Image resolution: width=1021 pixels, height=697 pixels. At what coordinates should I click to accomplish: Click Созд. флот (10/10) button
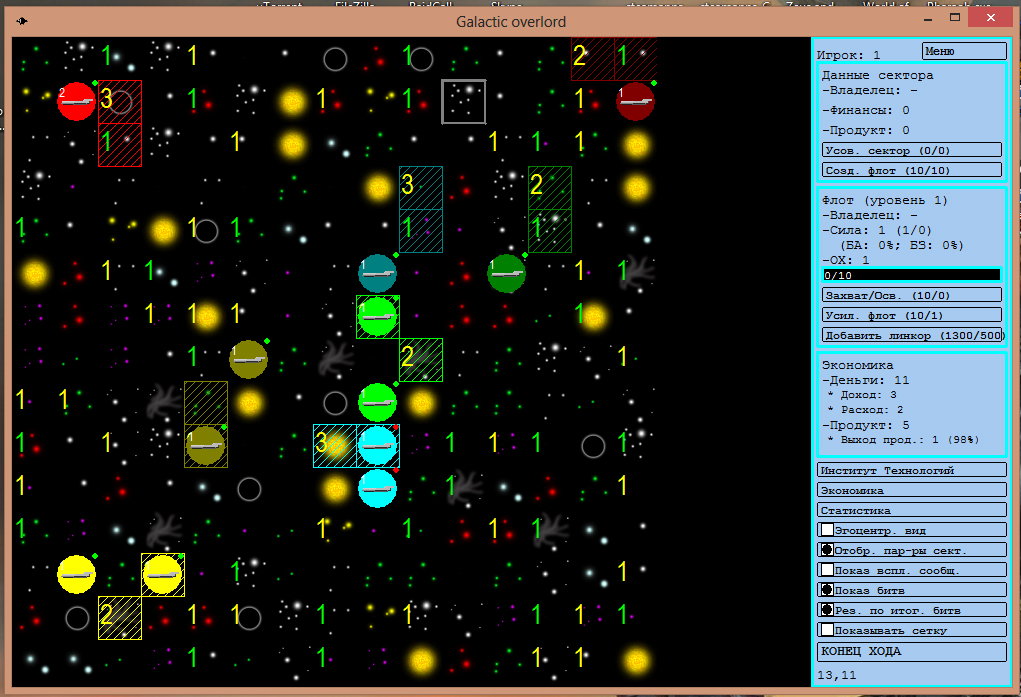(x=912, y=170)
